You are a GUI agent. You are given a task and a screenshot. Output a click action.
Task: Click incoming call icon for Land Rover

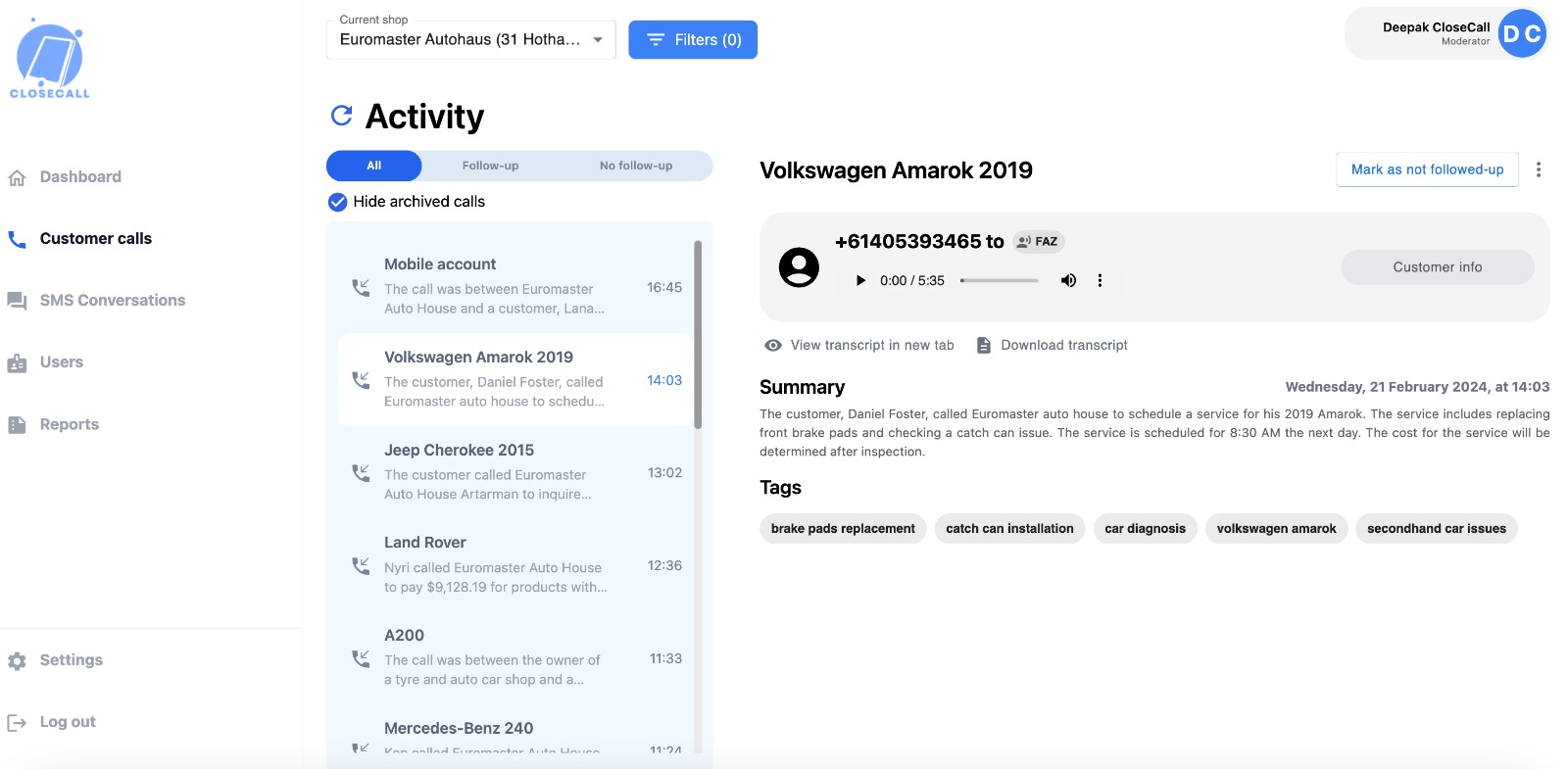coord(361,566)
